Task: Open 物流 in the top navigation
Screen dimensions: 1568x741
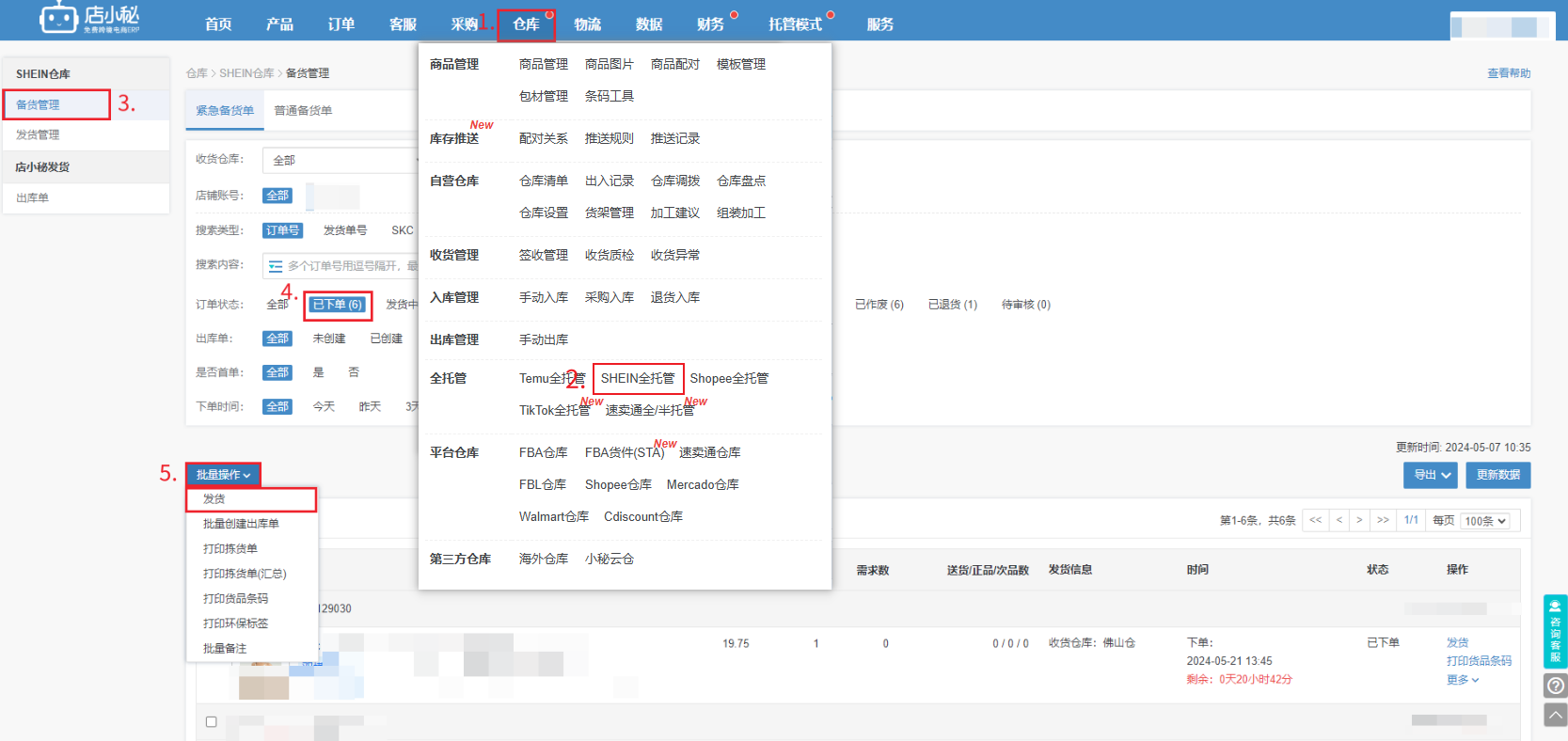Action: pos(588,24)
